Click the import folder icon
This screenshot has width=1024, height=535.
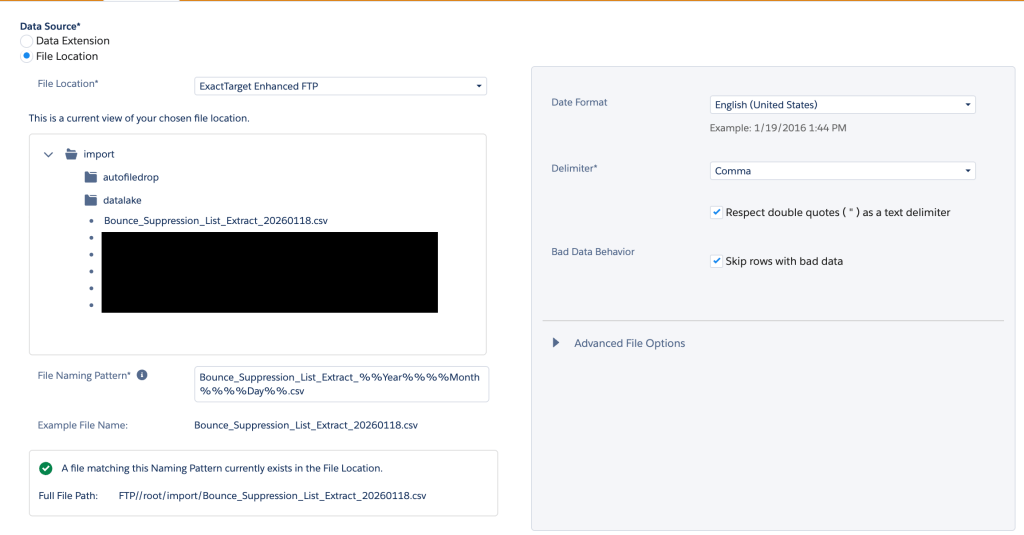71,154
